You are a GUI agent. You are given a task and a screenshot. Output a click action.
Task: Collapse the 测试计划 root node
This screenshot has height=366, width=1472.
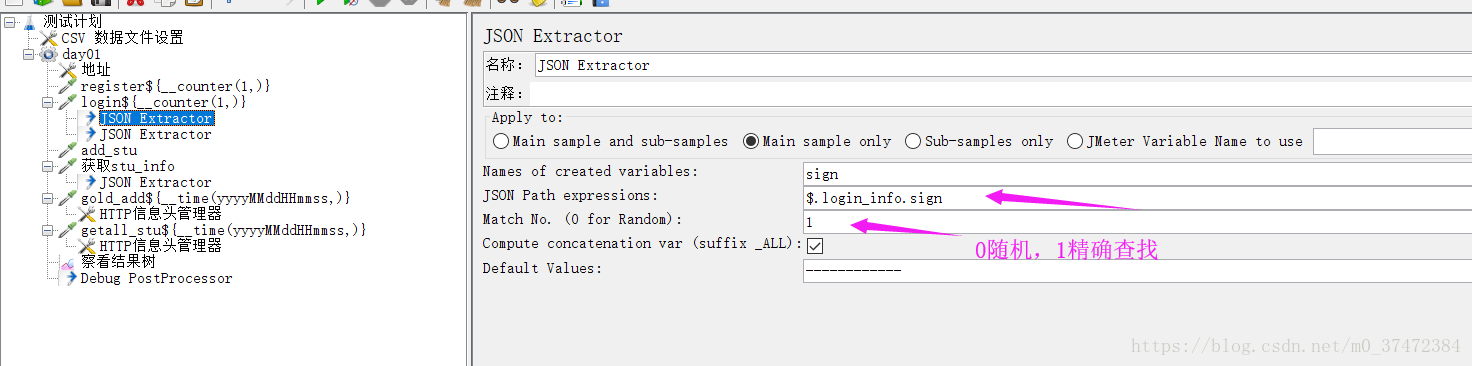[9, 21]
